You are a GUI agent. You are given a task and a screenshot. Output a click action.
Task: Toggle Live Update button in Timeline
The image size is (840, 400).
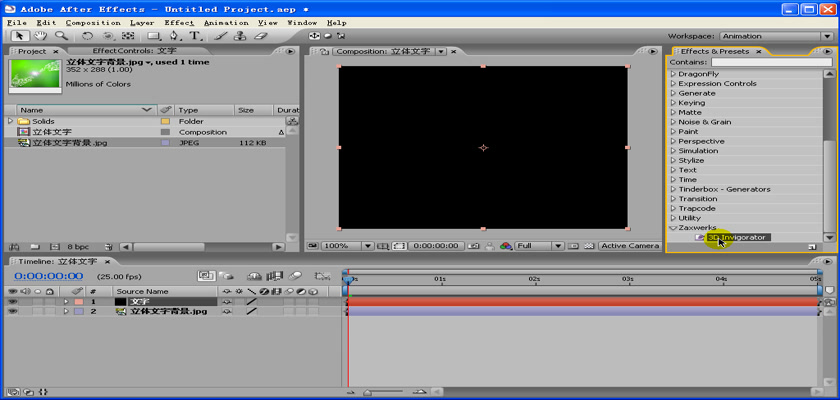(206, 276)
